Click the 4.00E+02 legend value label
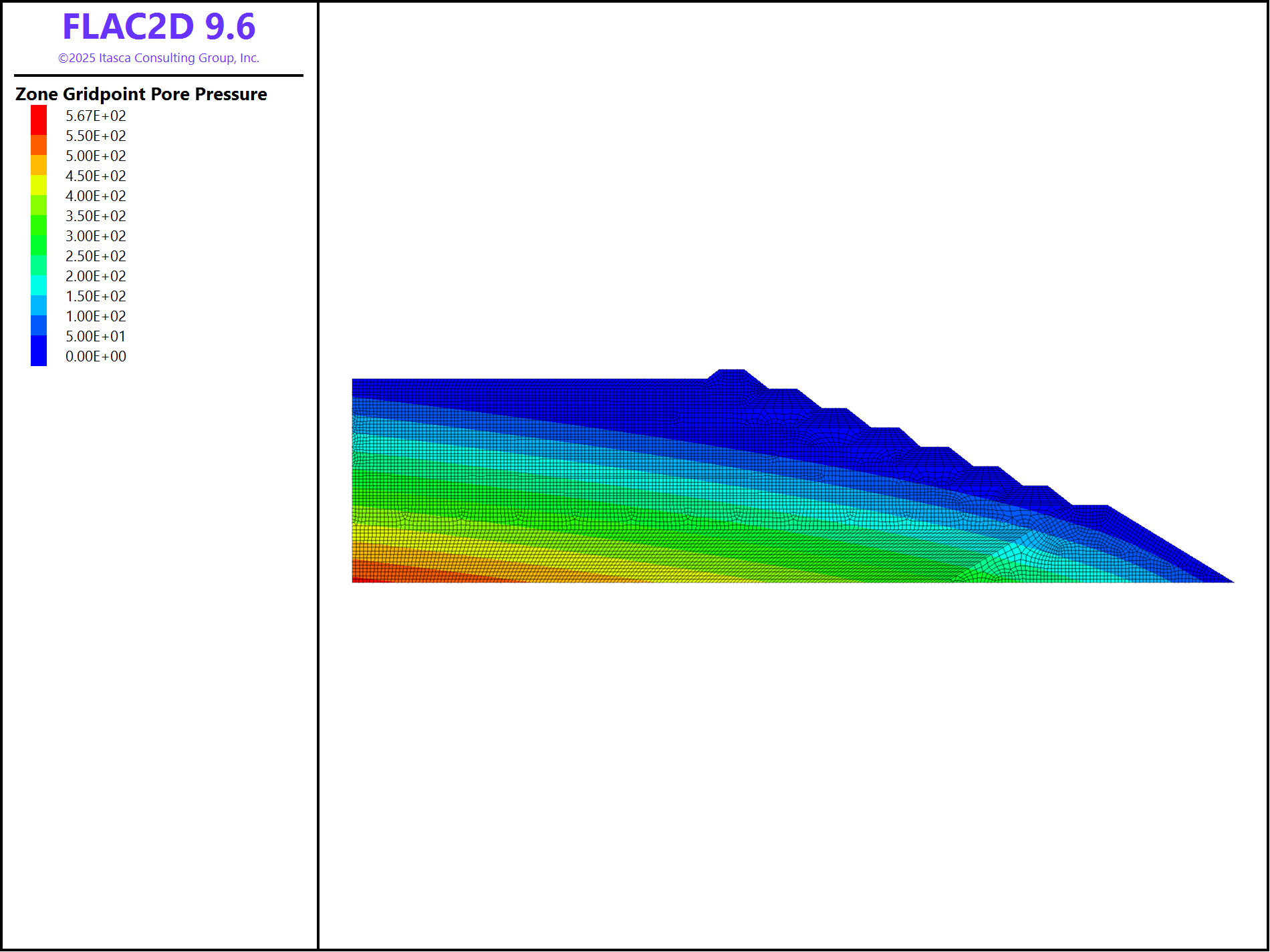Viewport: 1270px width, 952px height. [96, 196]
